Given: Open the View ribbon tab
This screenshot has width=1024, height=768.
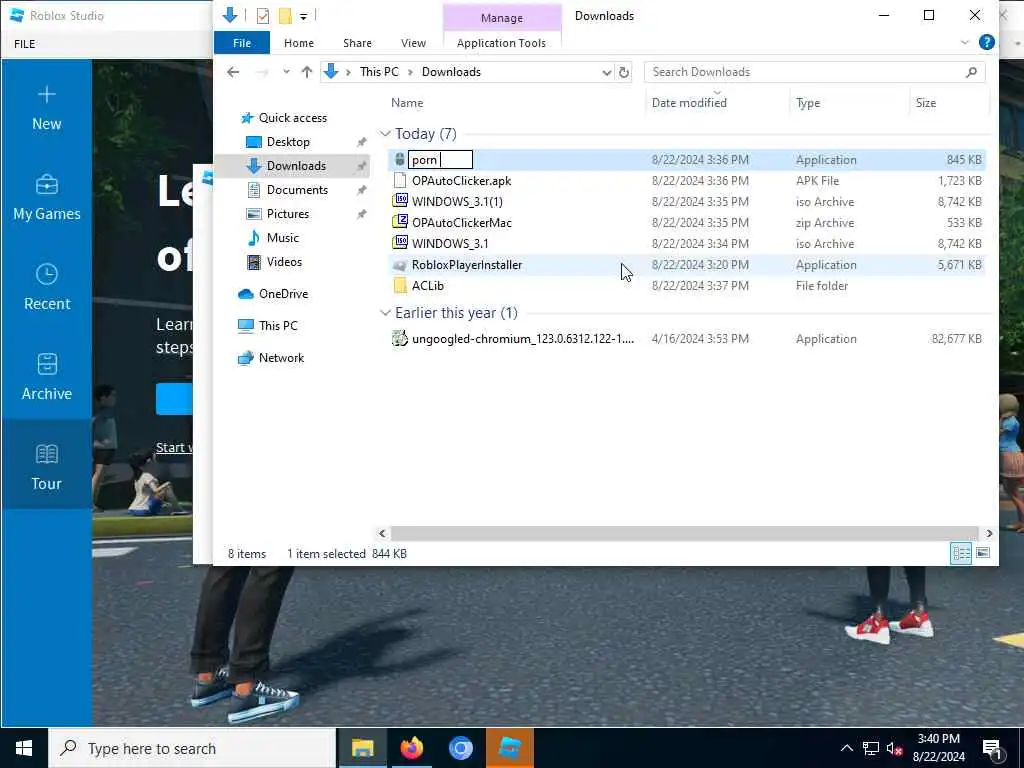Looking at the screenshot, I should click(x=413, y=43).
